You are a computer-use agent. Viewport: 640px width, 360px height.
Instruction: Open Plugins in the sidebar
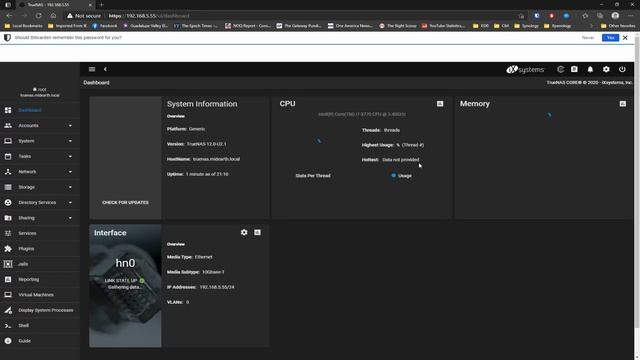pos(26,249)
